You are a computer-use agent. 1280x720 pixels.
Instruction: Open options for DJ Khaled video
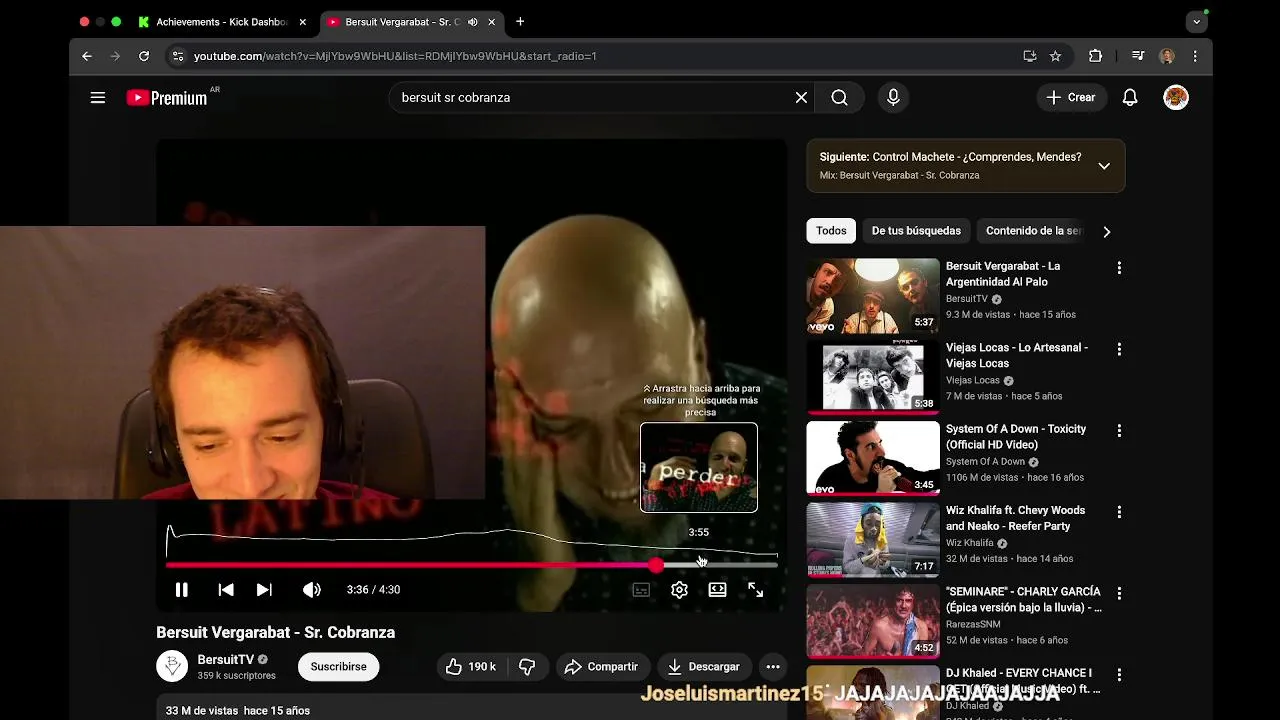click(1119, 675)
